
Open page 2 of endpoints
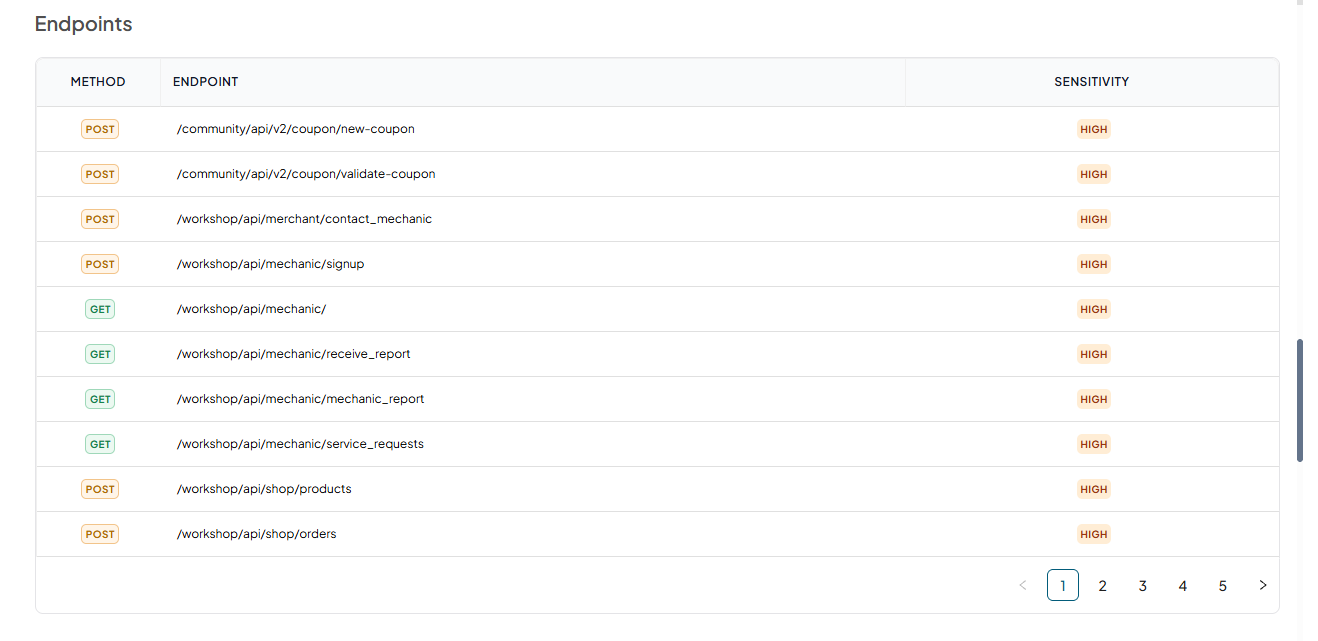click(1102, 585)
